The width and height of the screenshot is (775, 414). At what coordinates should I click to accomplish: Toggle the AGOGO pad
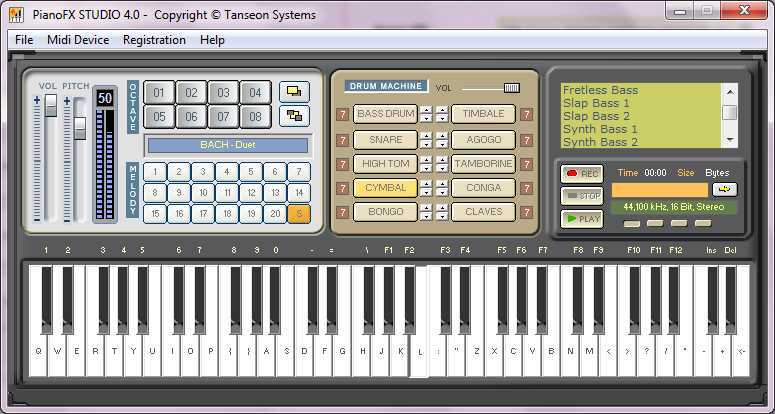click(x=483, y=140)
